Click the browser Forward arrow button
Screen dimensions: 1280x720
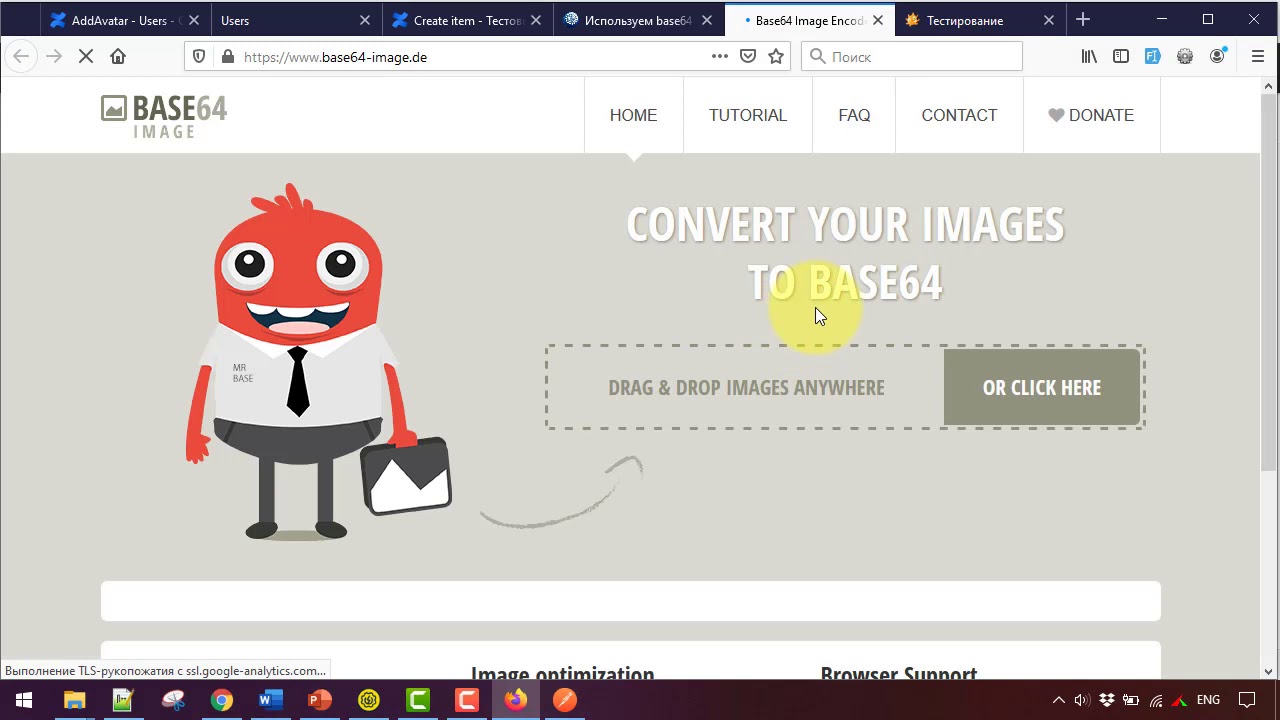pos(54,57)
